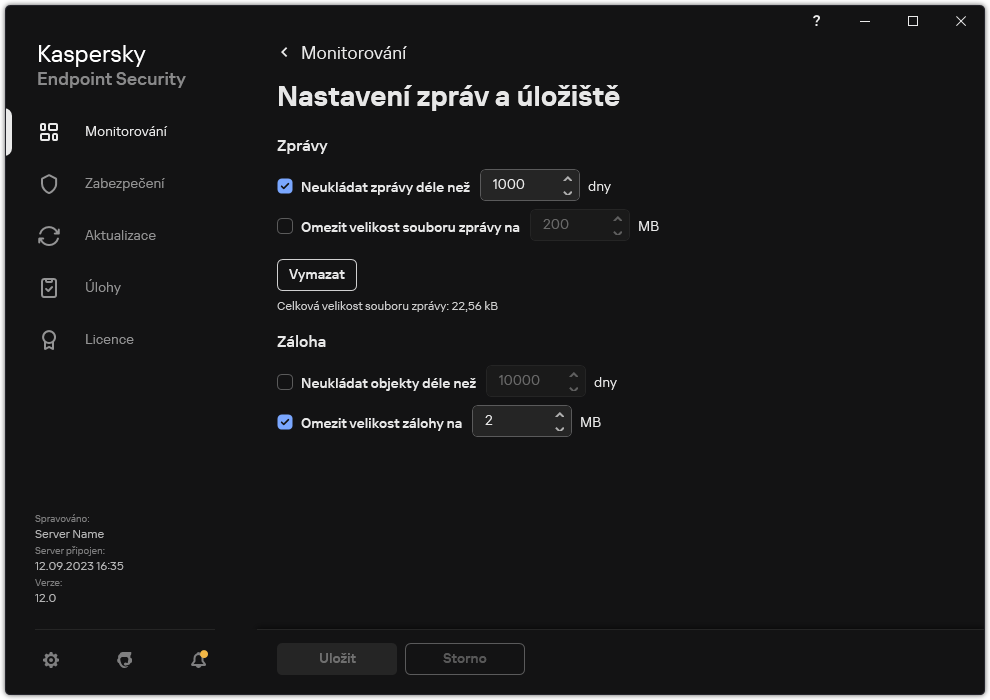Viewport: 990px width, 700px height.
Task: Show notifications with the bell icon
Action: pyautogui.click(x=199, y=660)
